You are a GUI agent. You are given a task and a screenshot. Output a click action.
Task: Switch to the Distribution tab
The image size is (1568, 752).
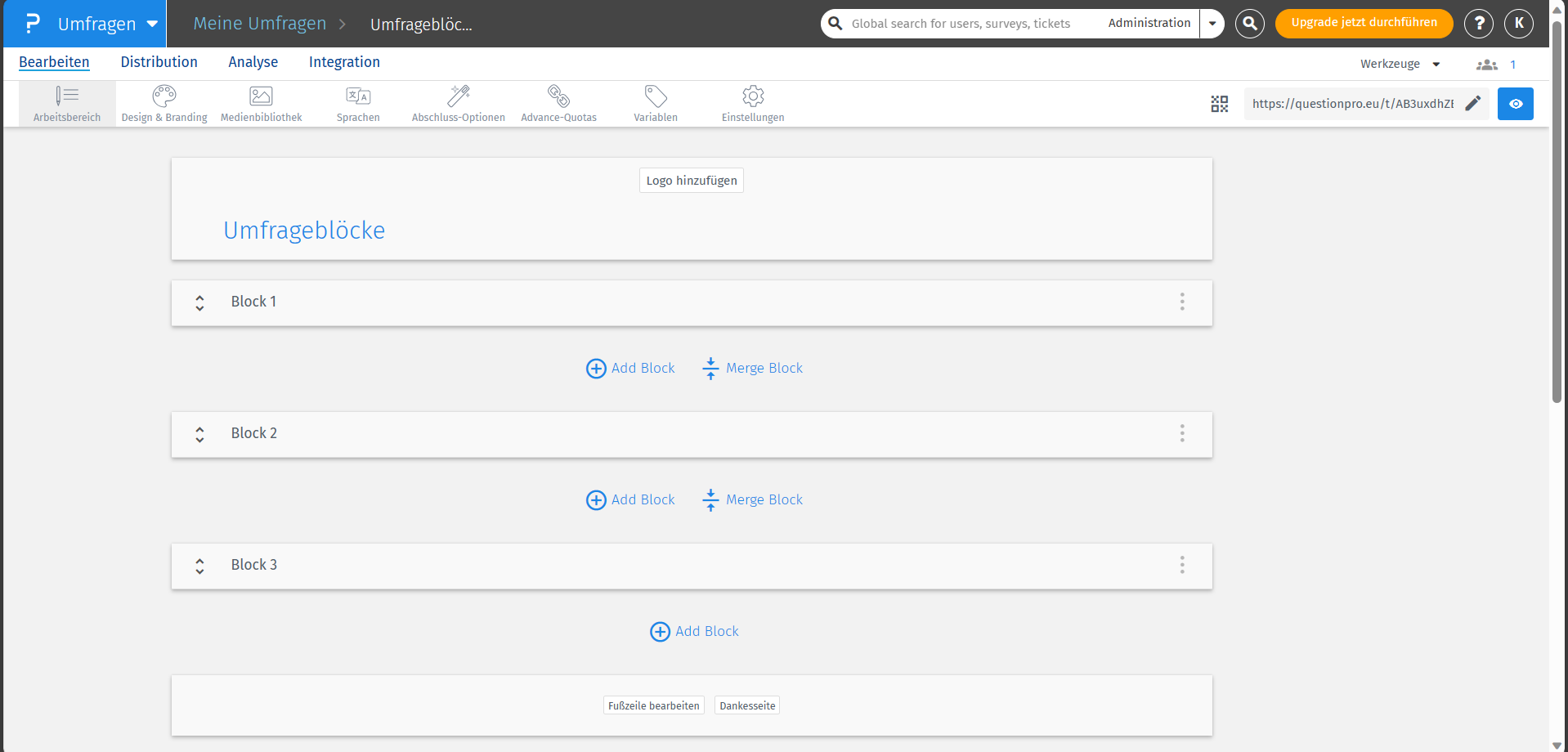point(159,62)
